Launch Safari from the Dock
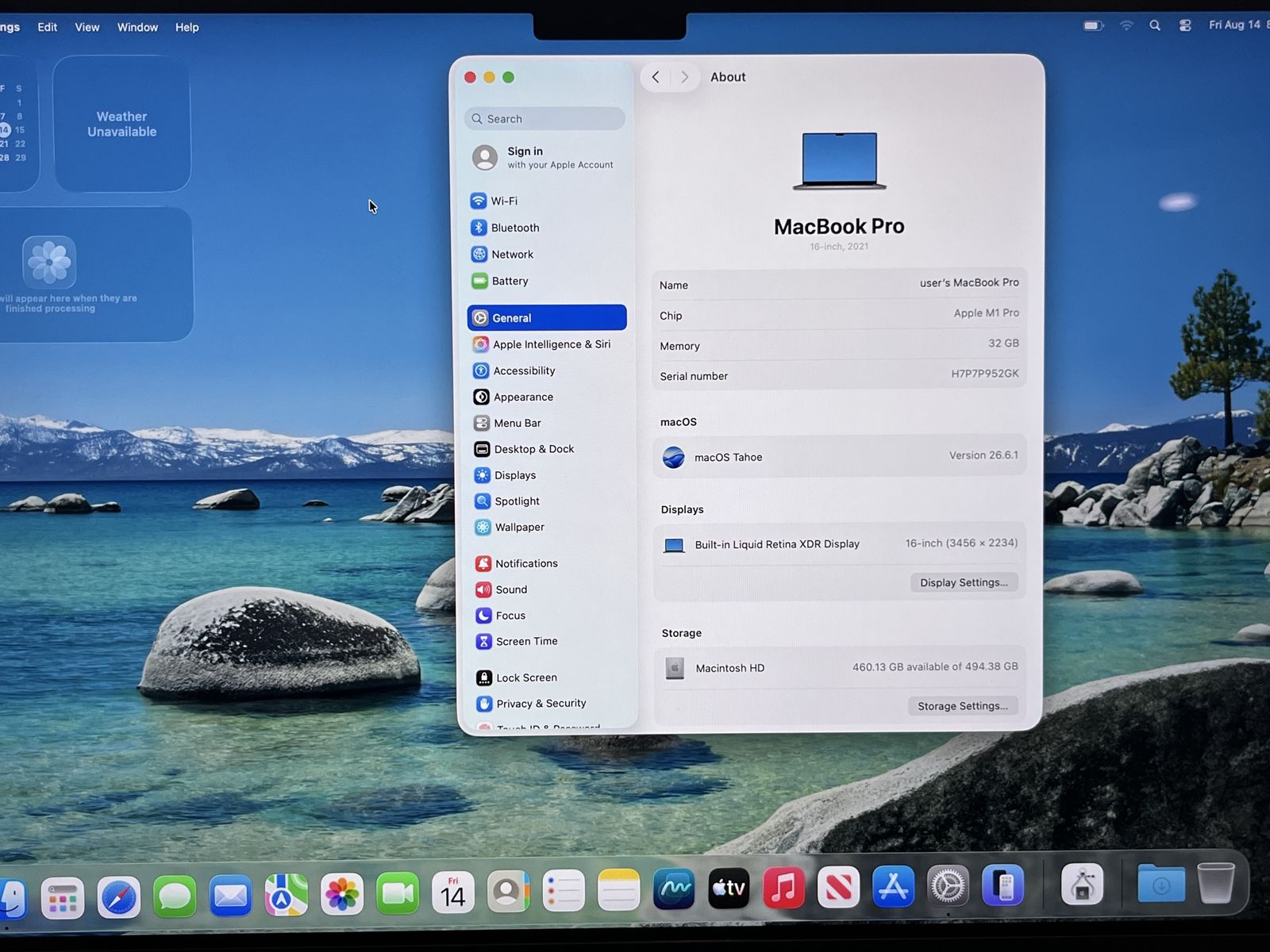 [119, 898]
